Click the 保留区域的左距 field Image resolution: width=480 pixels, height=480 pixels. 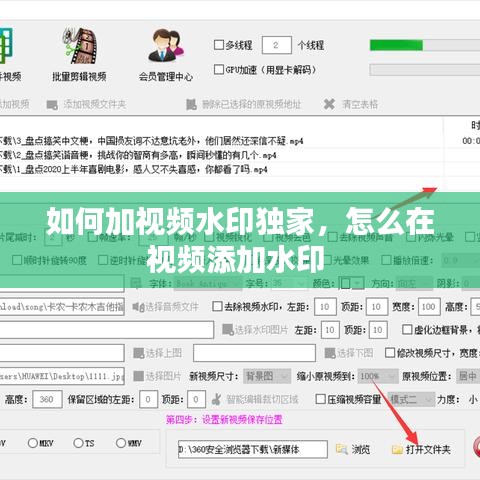(x=148, y=399)
